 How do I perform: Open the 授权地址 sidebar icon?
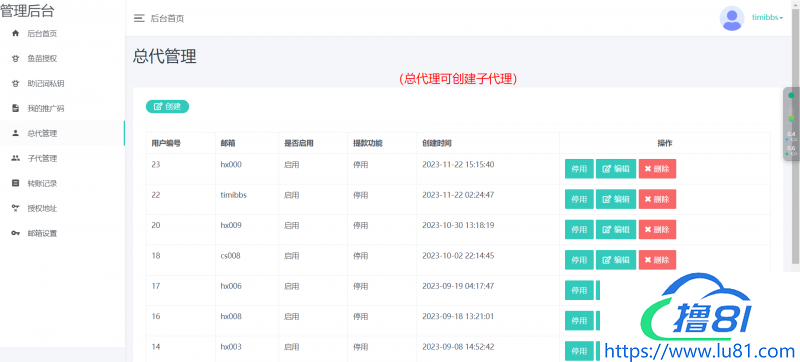pos(15,209)
